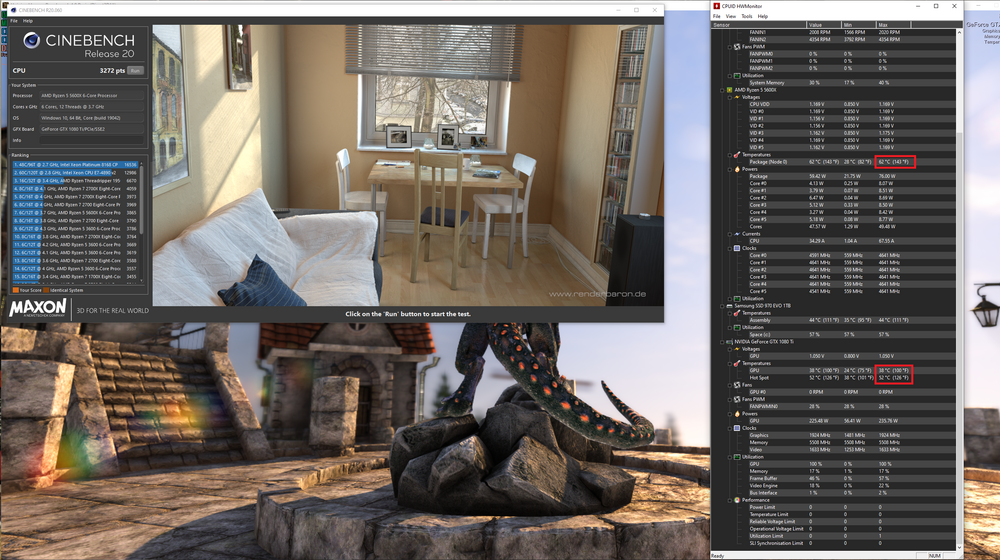Screen dimensions: 1000x560
Task: Click the HWMonitor scroll-up arrow
Action: [959, 32]
